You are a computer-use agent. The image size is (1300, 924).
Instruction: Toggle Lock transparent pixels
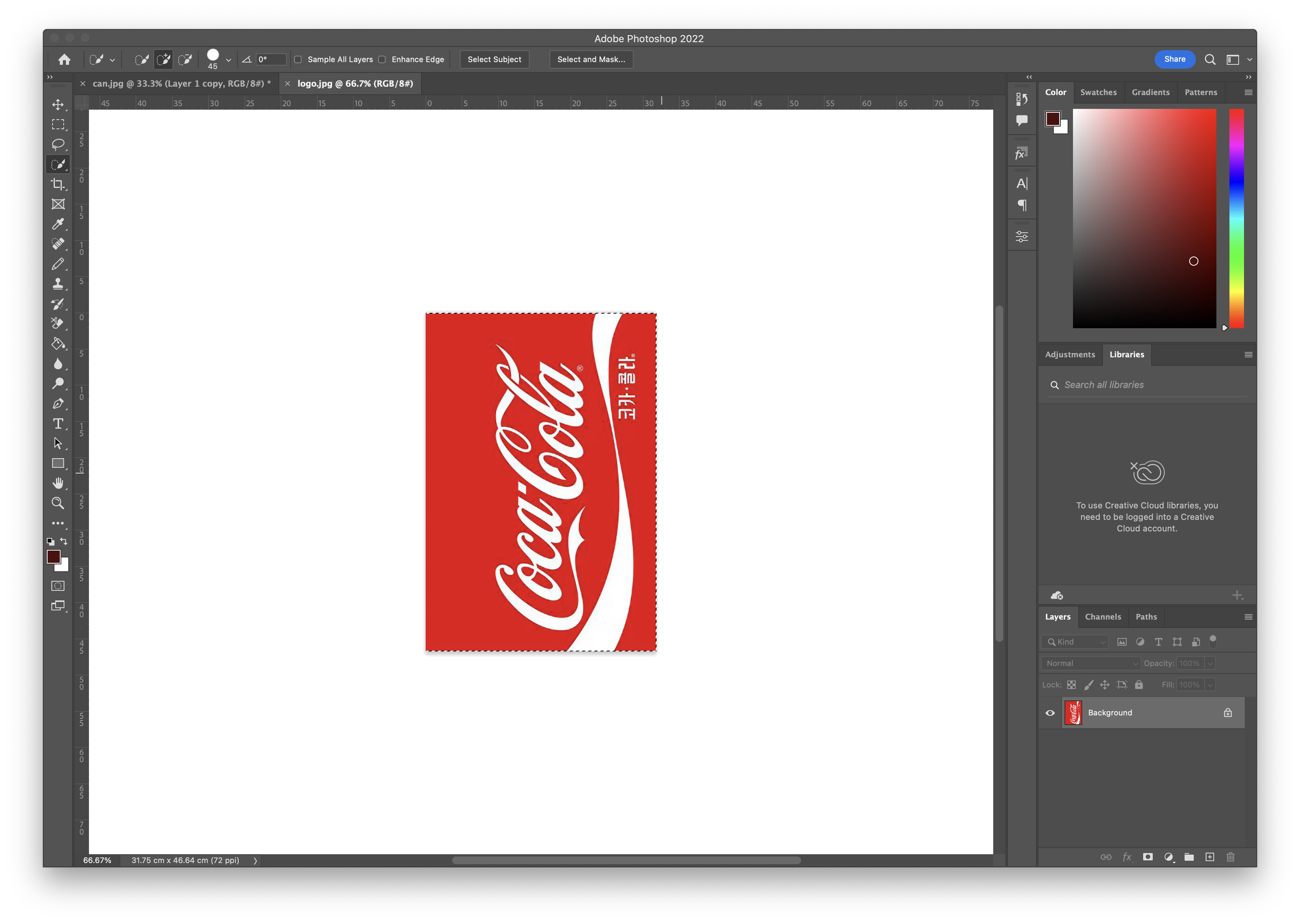click(1071, 684)
